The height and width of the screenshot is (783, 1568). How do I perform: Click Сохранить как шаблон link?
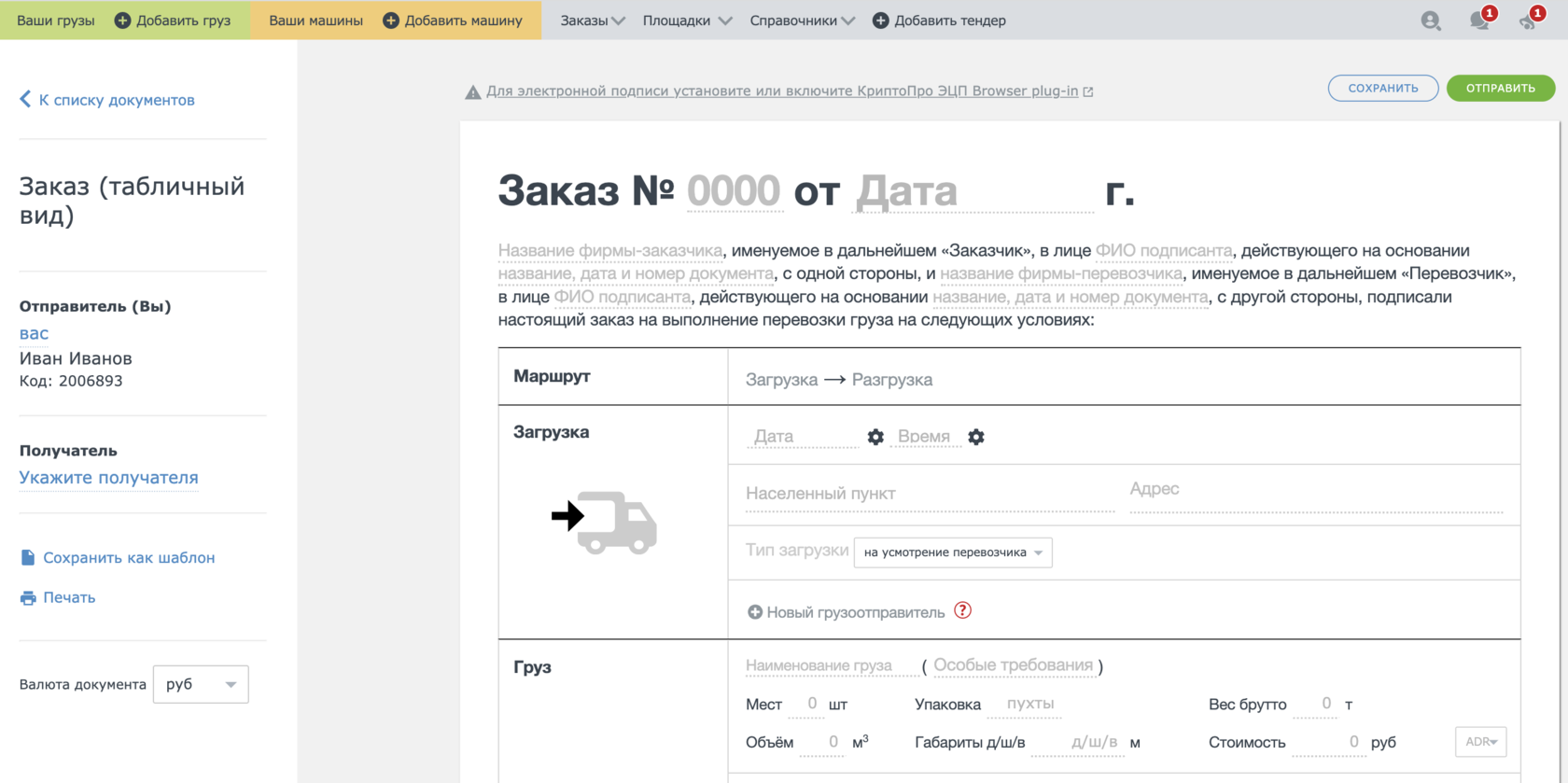129,557
